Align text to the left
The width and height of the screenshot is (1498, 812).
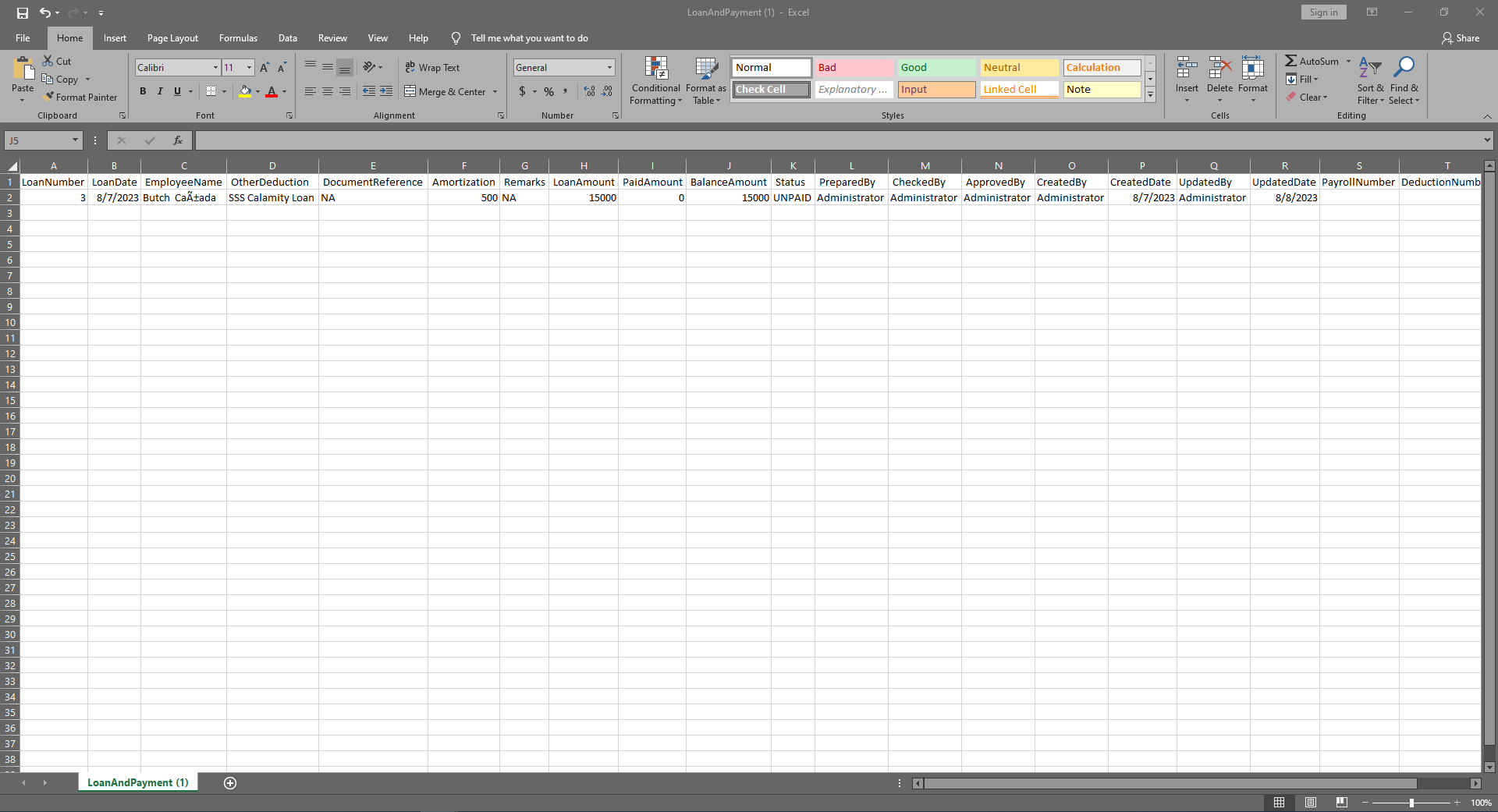[310, 91]
